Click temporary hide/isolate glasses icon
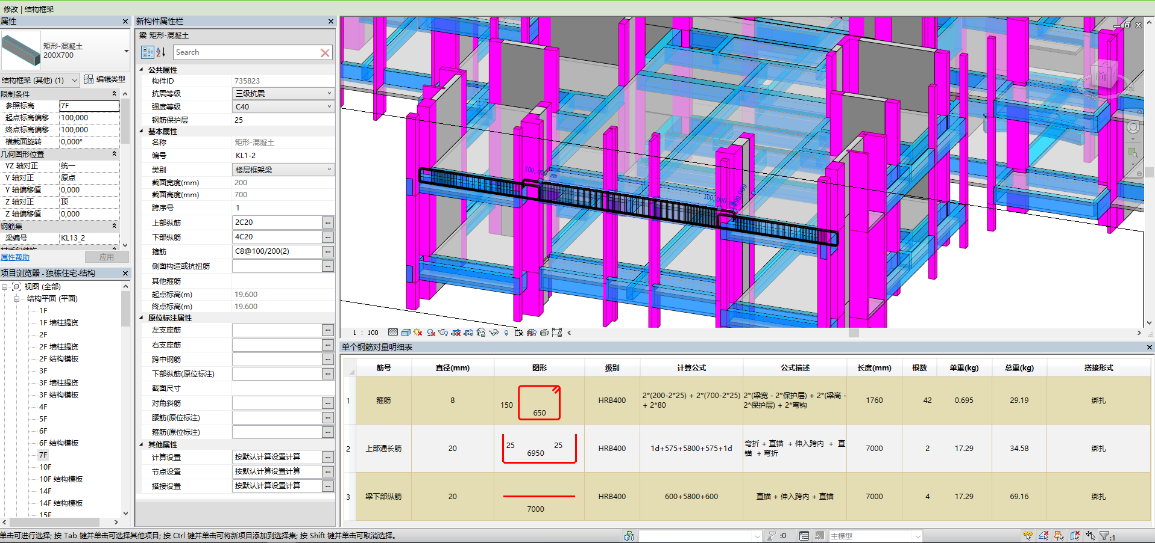 click(494, 332)
